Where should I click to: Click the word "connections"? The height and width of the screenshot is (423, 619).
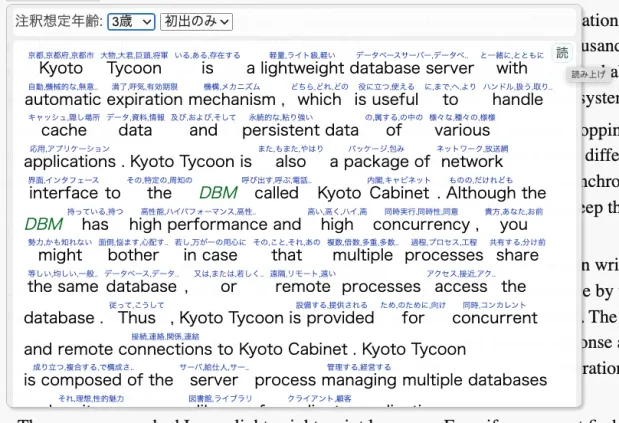click(x=165, y=349)
